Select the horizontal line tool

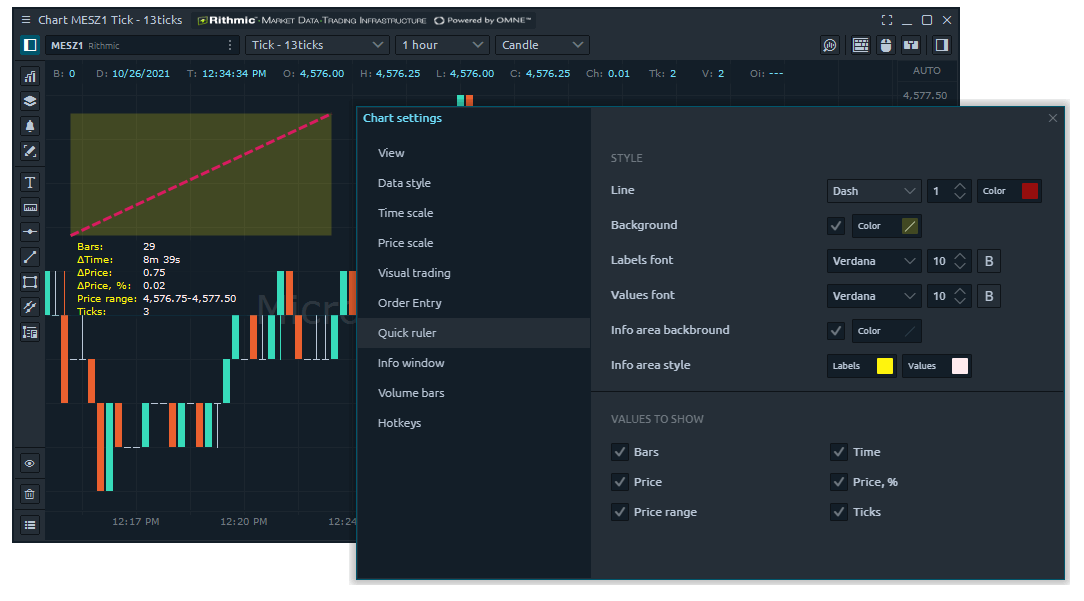click(x=30, y=232)
